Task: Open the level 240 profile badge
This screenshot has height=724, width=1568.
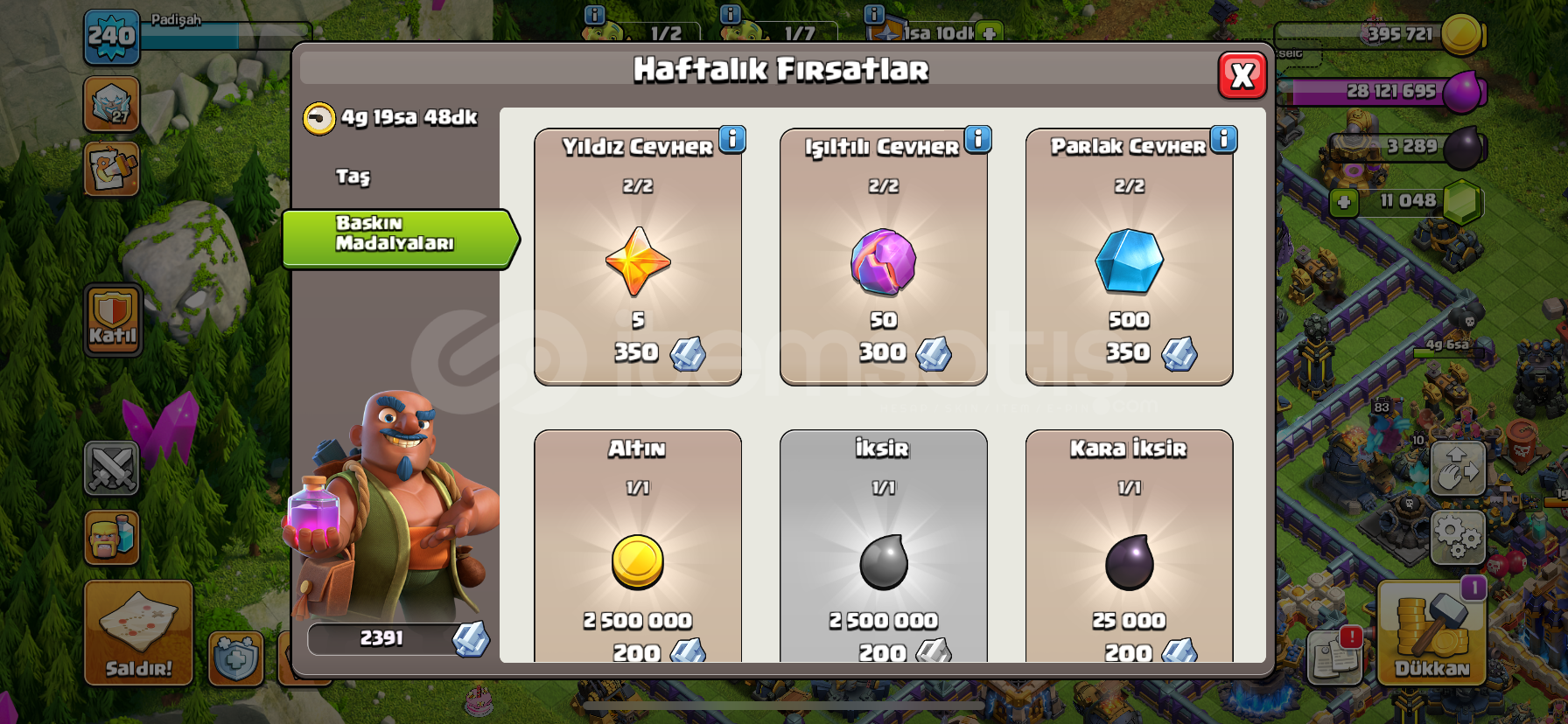Action: tap(112, 37)
